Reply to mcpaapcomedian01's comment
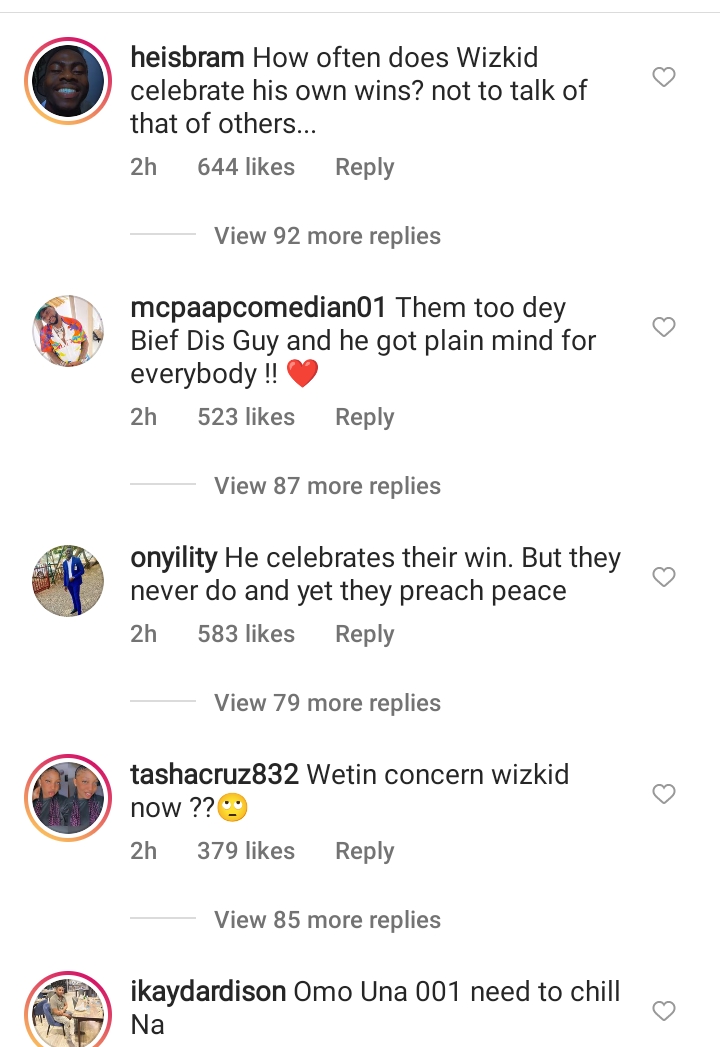Viewport: 720px width, 1047px height. coord(365,417)
